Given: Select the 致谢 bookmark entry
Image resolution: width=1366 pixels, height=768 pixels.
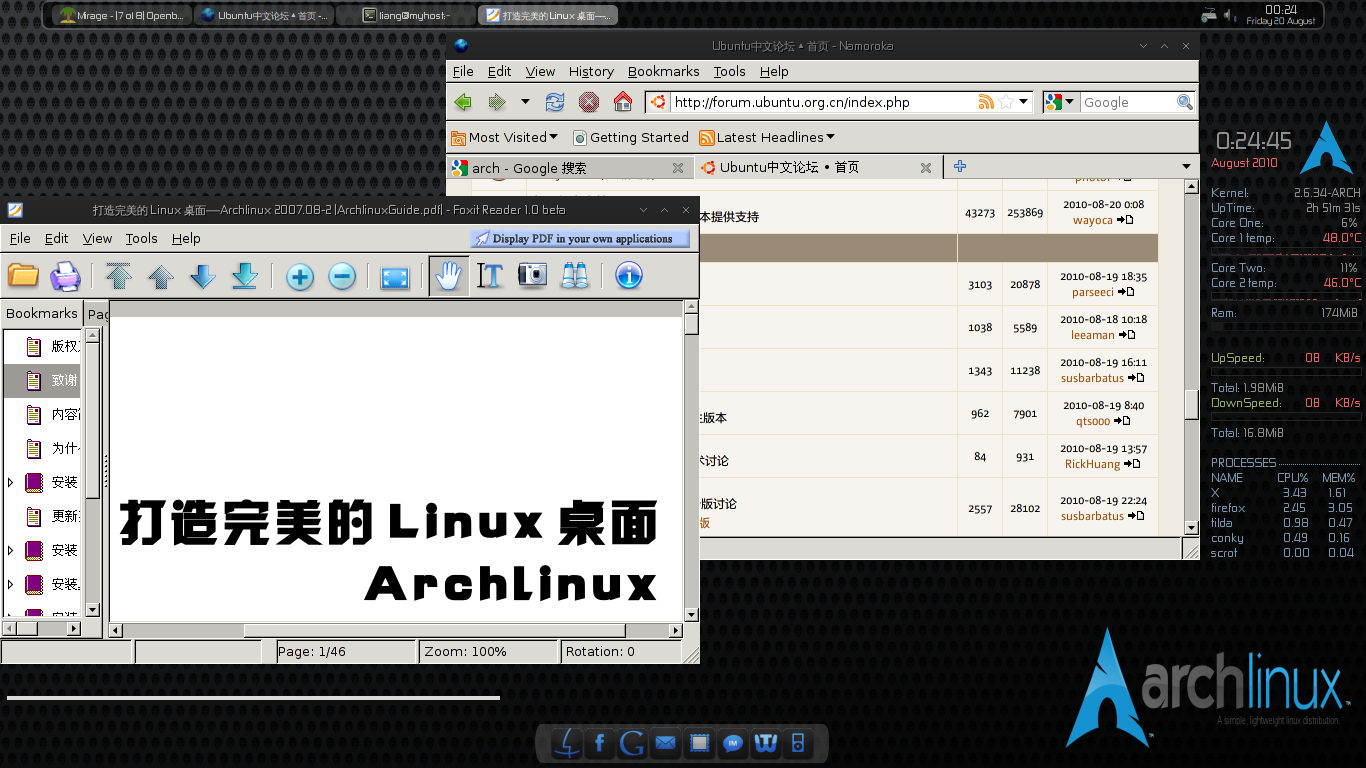Looking at the screenshot, I should [43, 380].
